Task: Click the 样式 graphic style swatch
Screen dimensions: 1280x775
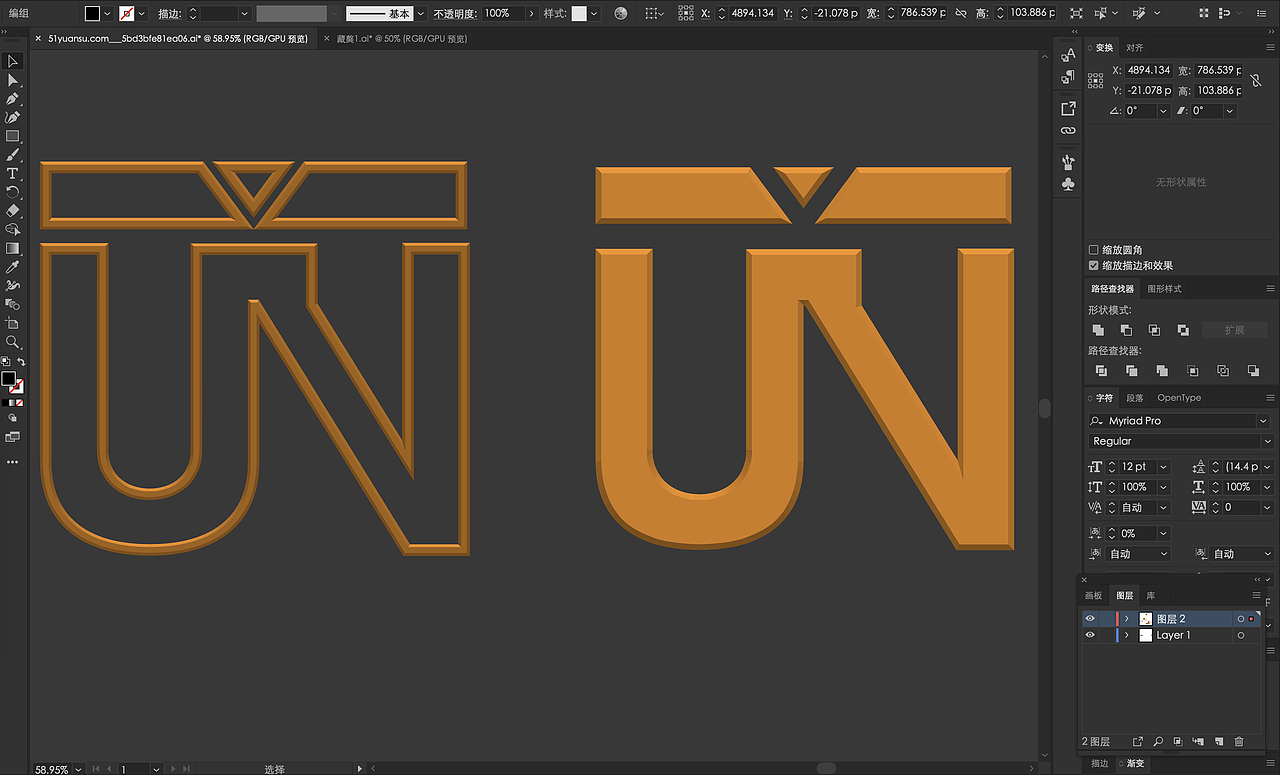Action: [x=579, y=14]
